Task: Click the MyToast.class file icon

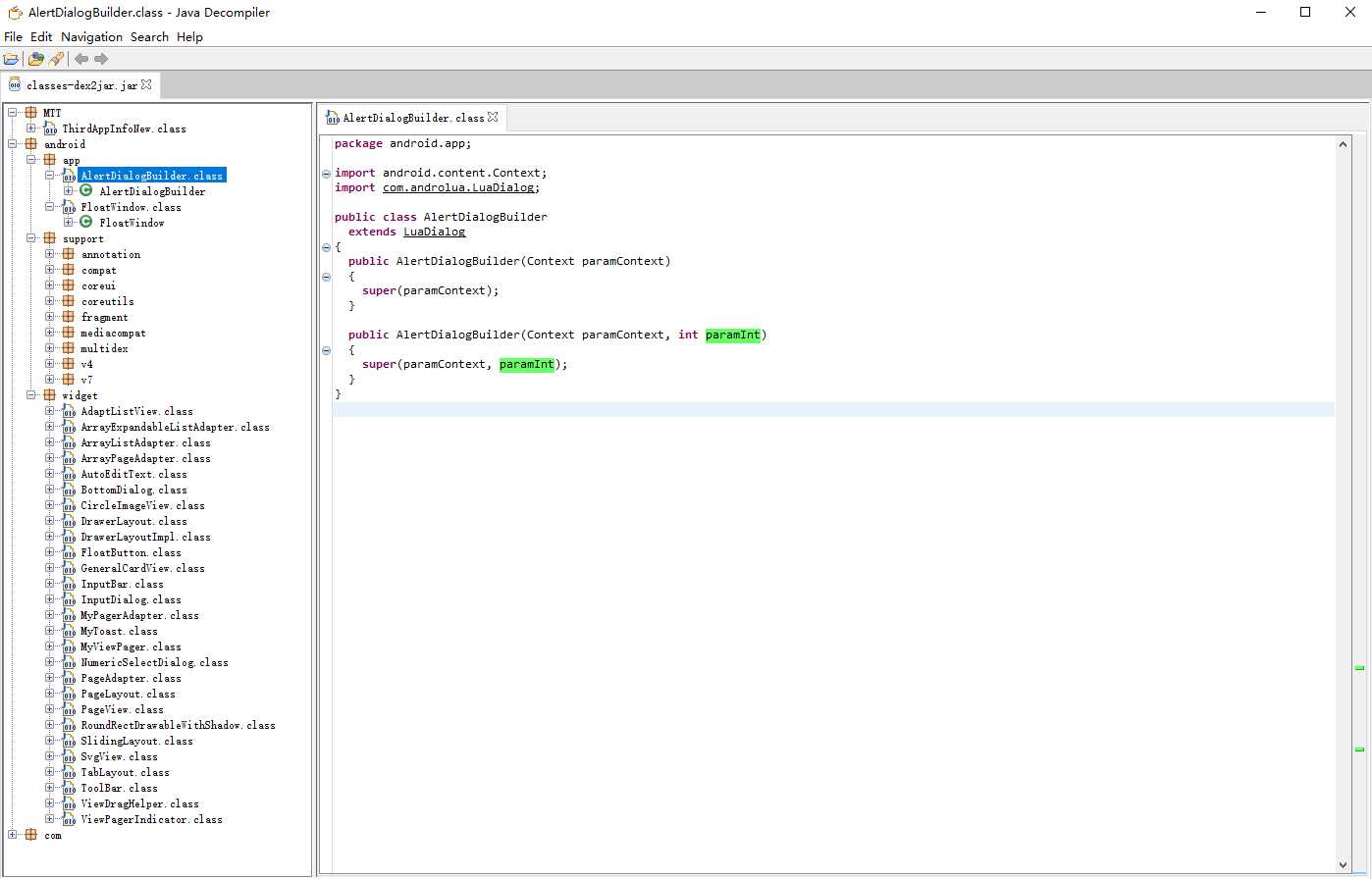Action: click(x=69, y=631)
